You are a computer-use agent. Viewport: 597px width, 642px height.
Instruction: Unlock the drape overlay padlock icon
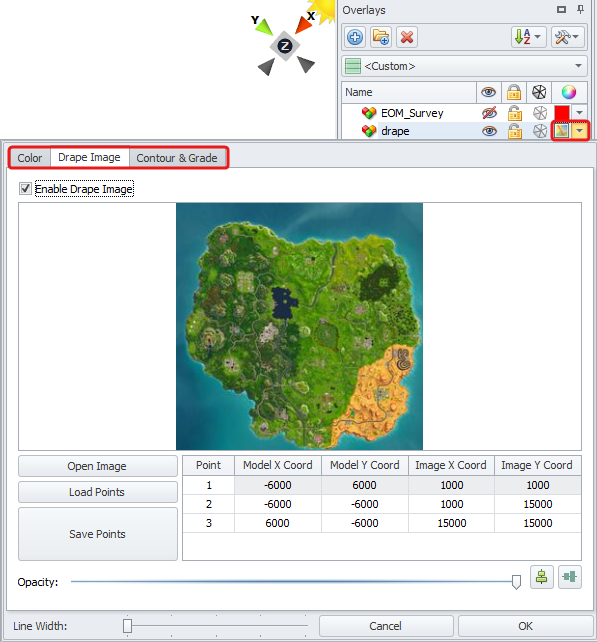(514, 131)
